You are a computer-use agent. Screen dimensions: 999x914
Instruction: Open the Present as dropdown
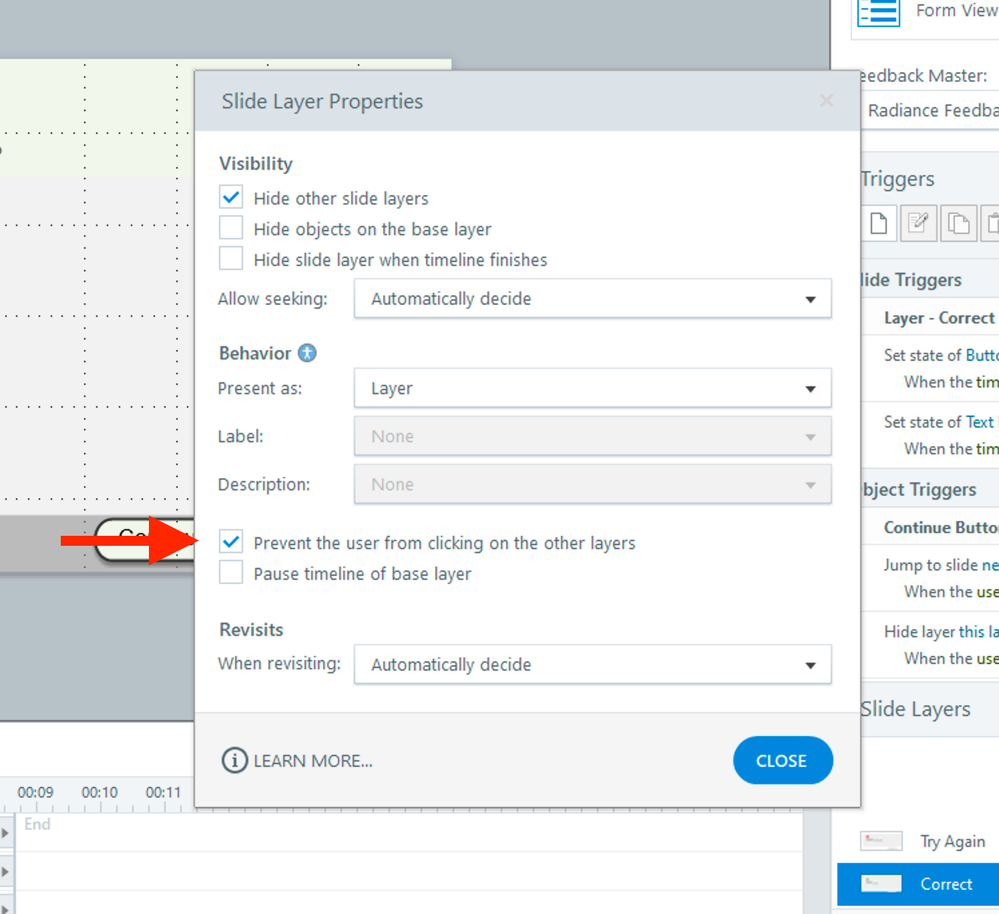coord(593,388)
